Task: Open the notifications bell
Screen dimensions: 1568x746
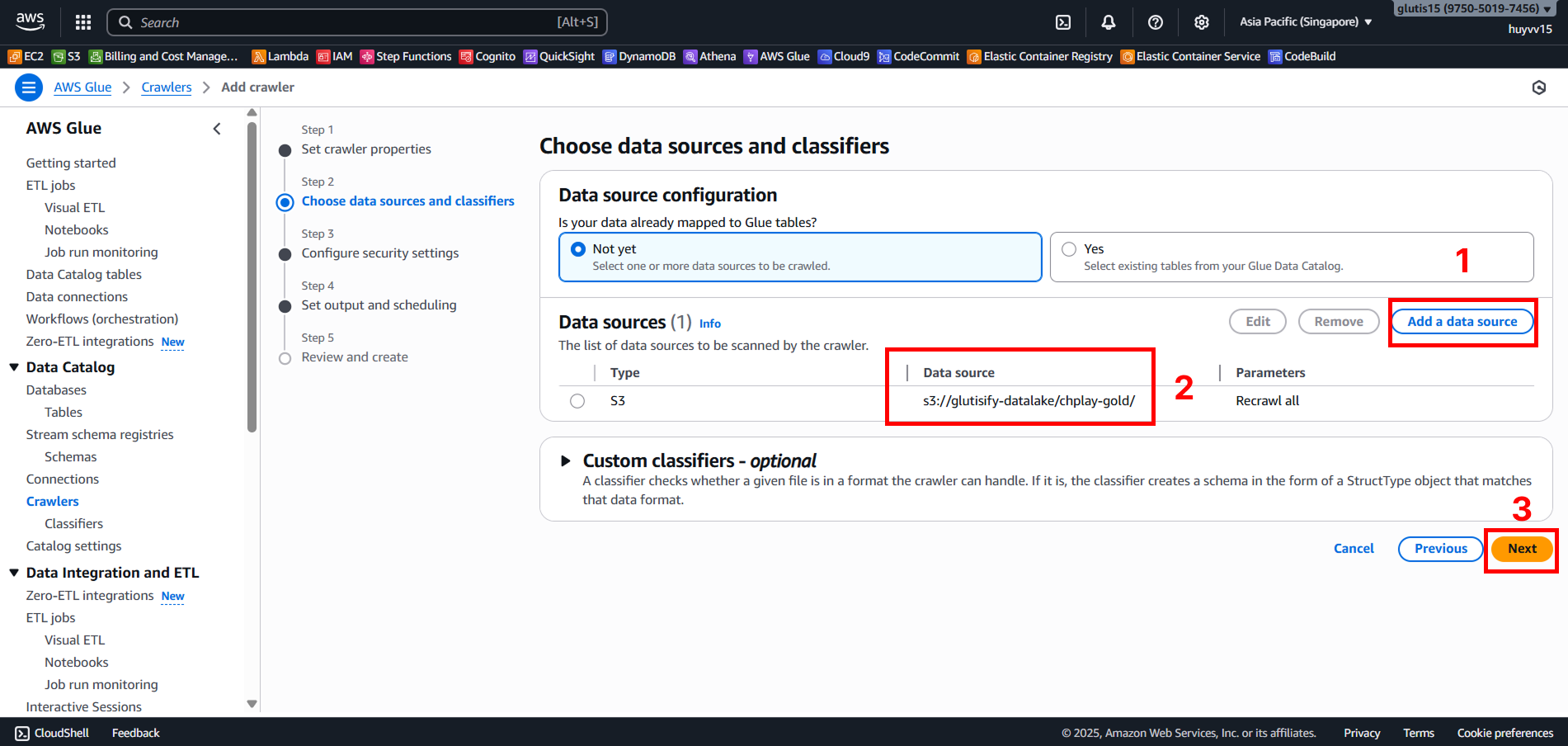Action: 1109,22
